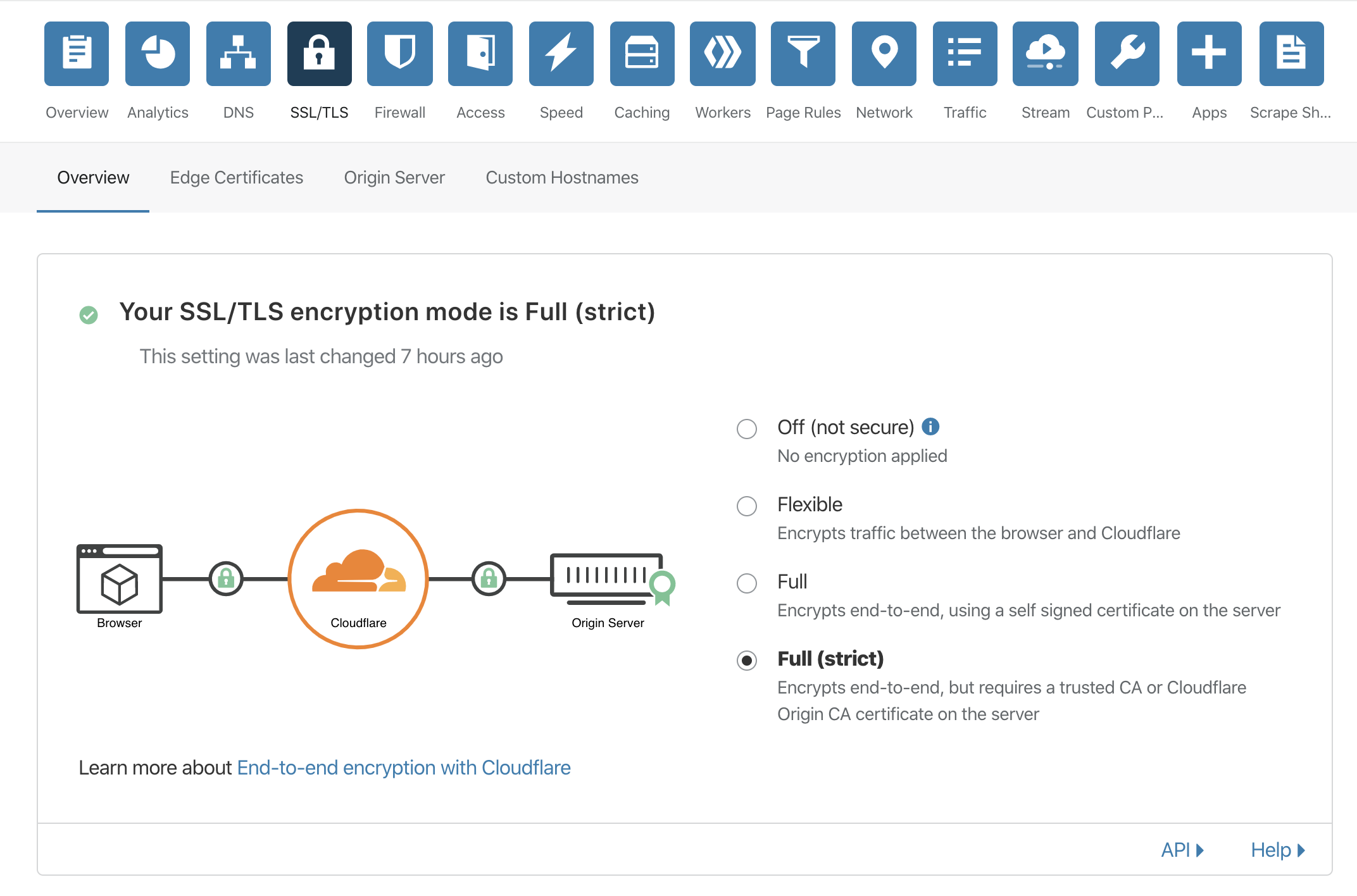Choose the Full encryption radio button
Image resolution: width=1357 pixels, height=896 pixels.
(747, 583)
